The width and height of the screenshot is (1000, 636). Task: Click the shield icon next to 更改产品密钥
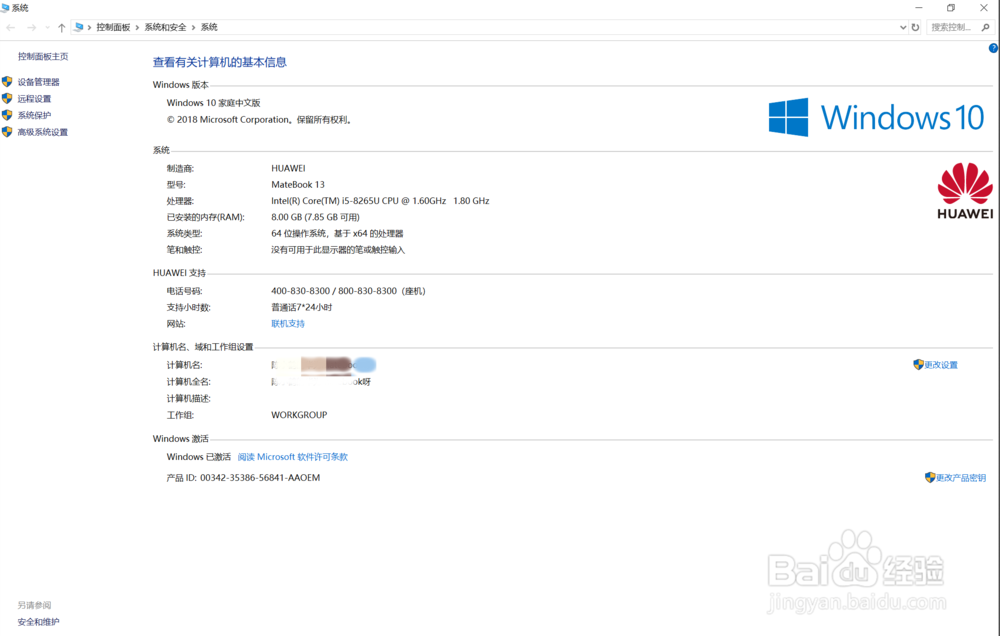pyautogui.click(x=930, y=477)
